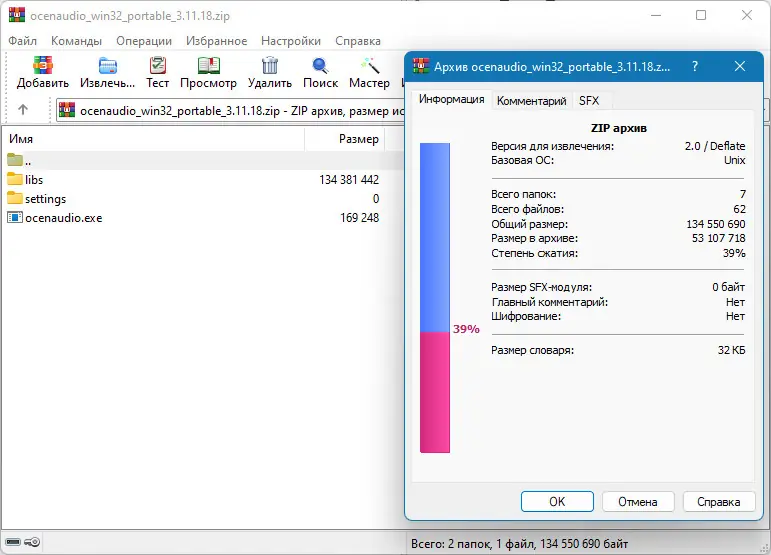Screen dimensions: 771x555
Task: Click the size value 169 248
Action: [359, 218]
